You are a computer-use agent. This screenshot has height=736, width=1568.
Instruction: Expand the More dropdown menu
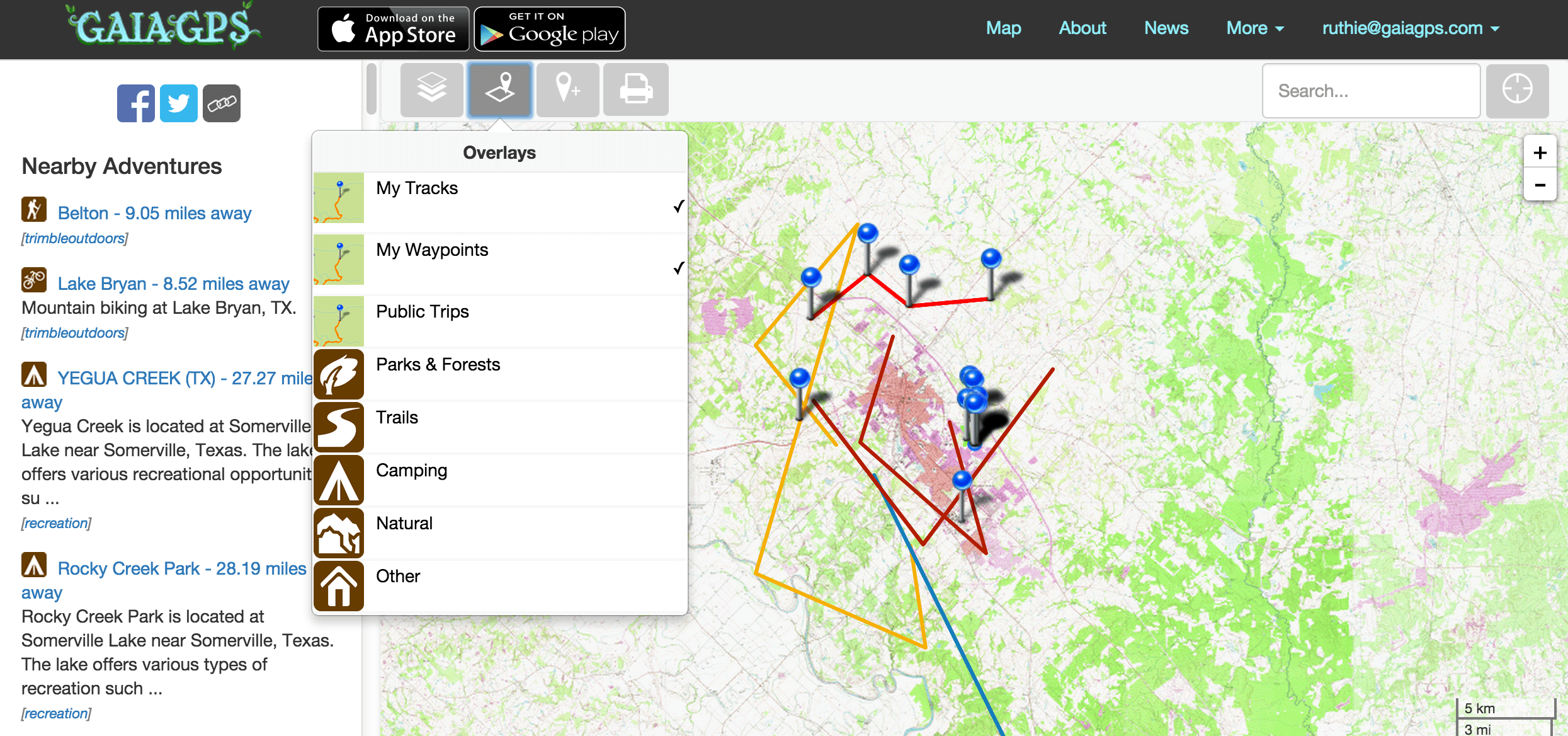1254,28
